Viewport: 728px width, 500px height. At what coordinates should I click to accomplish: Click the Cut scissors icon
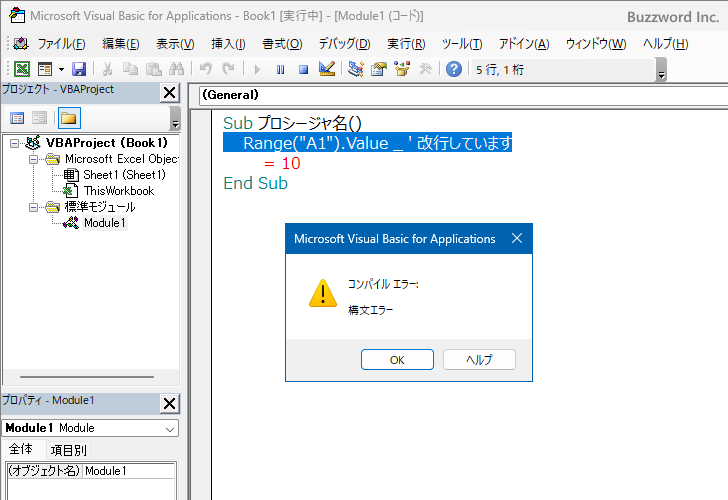click(x=107, y=69)
